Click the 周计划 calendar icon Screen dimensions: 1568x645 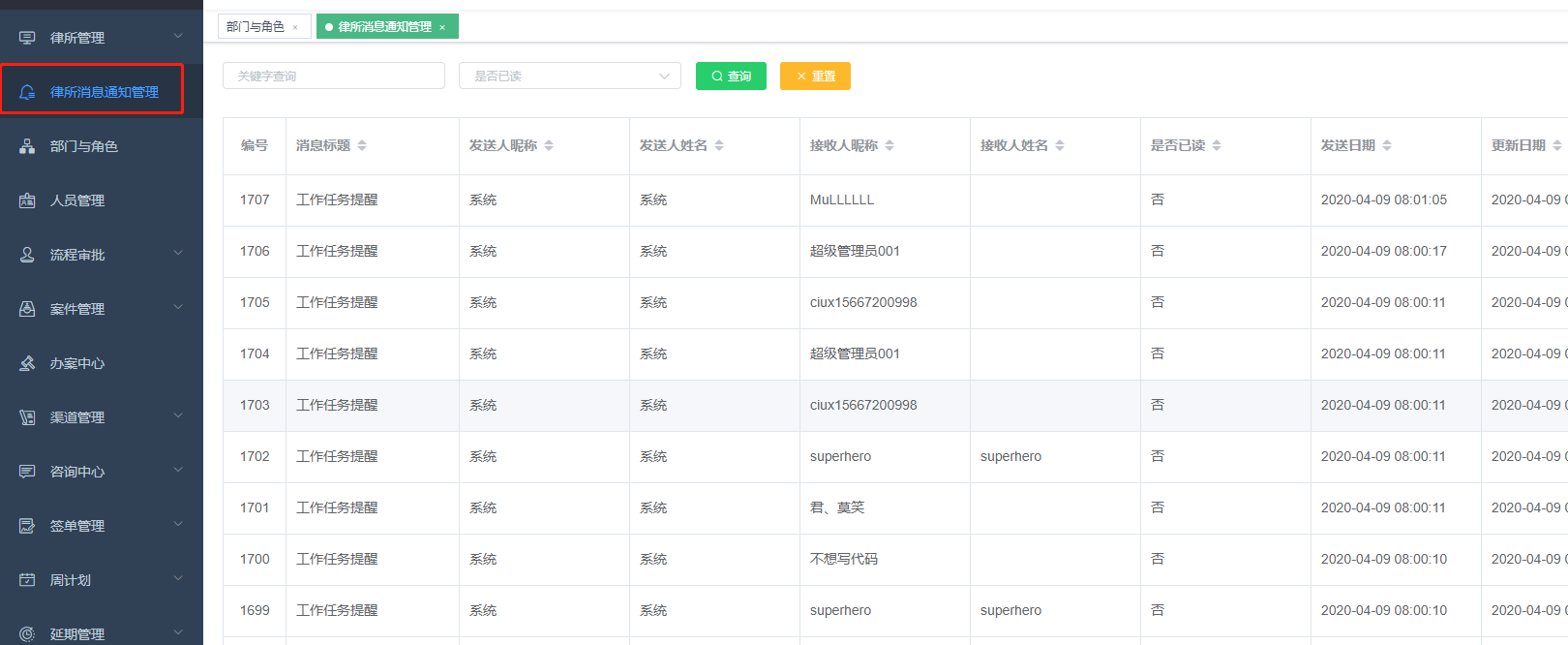[x=27, y=580]
